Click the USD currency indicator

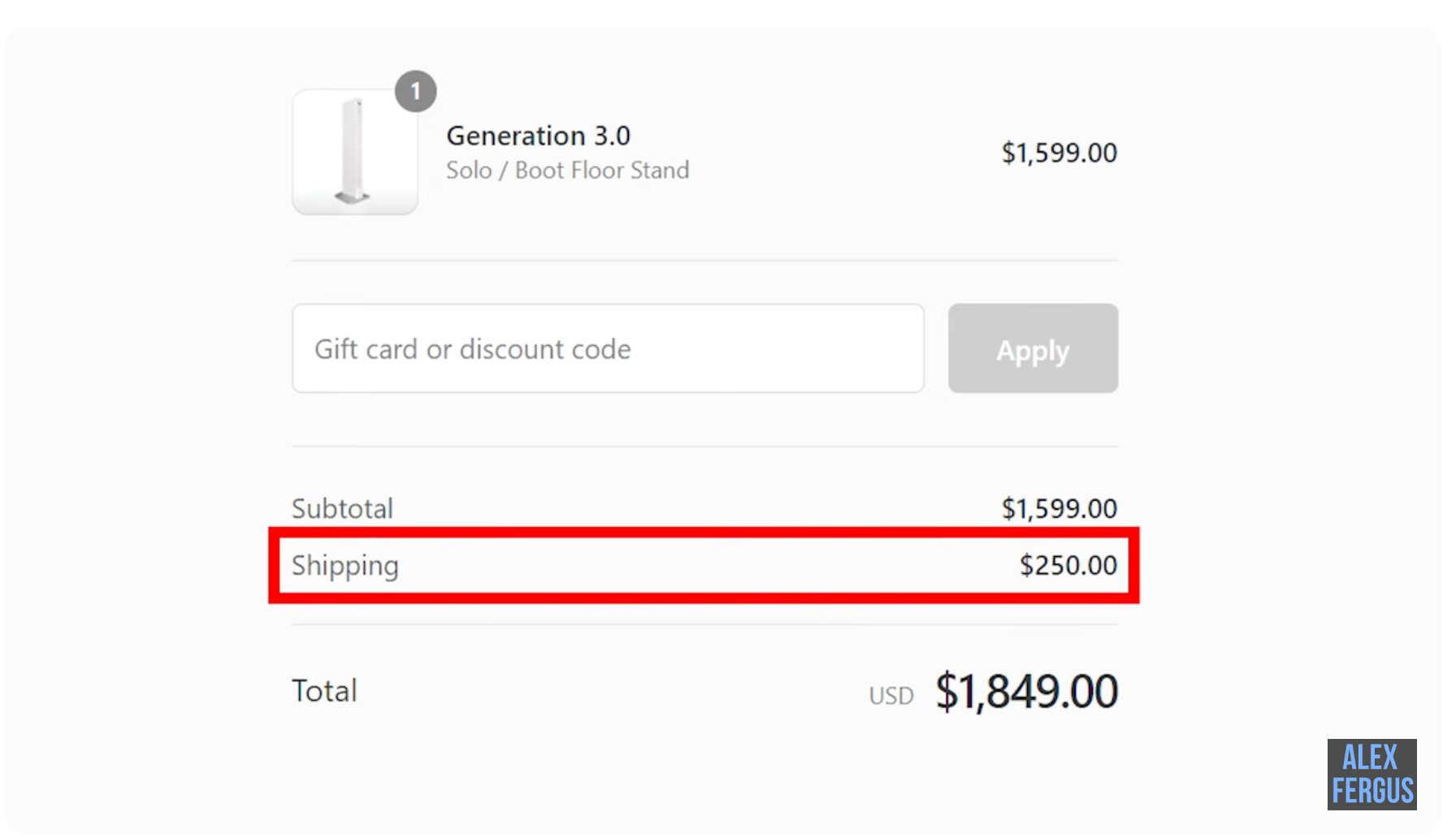pyautogui.click(x=890, y=696)
